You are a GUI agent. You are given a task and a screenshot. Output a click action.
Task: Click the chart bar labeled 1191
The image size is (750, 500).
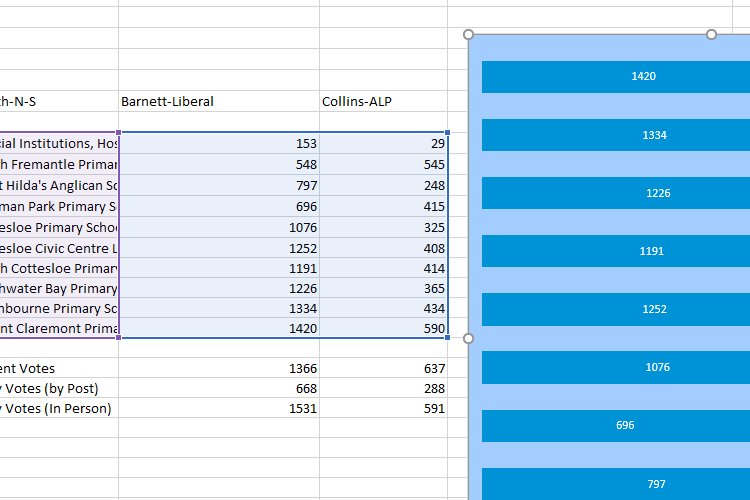(615, 251)
